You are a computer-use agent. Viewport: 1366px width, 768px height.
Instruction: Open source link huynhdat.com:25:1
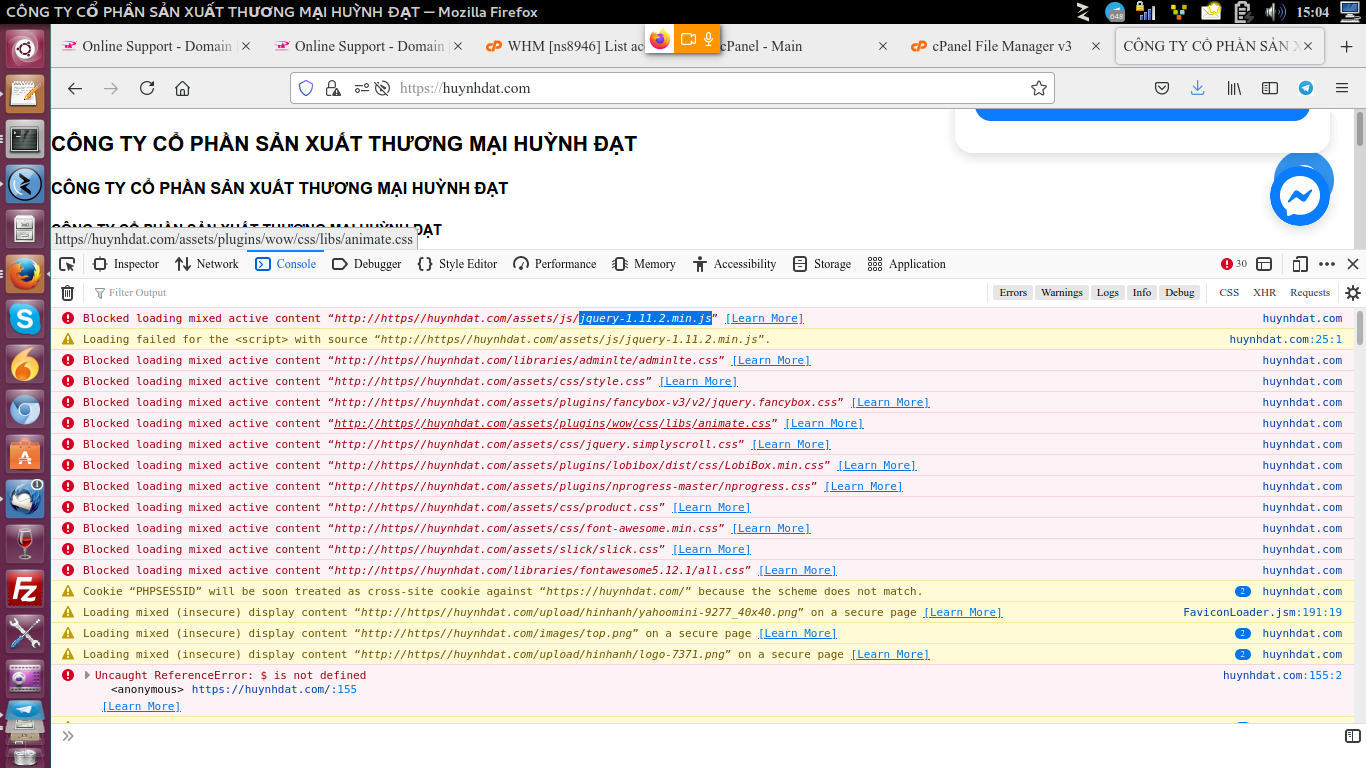coord(1285,339)
